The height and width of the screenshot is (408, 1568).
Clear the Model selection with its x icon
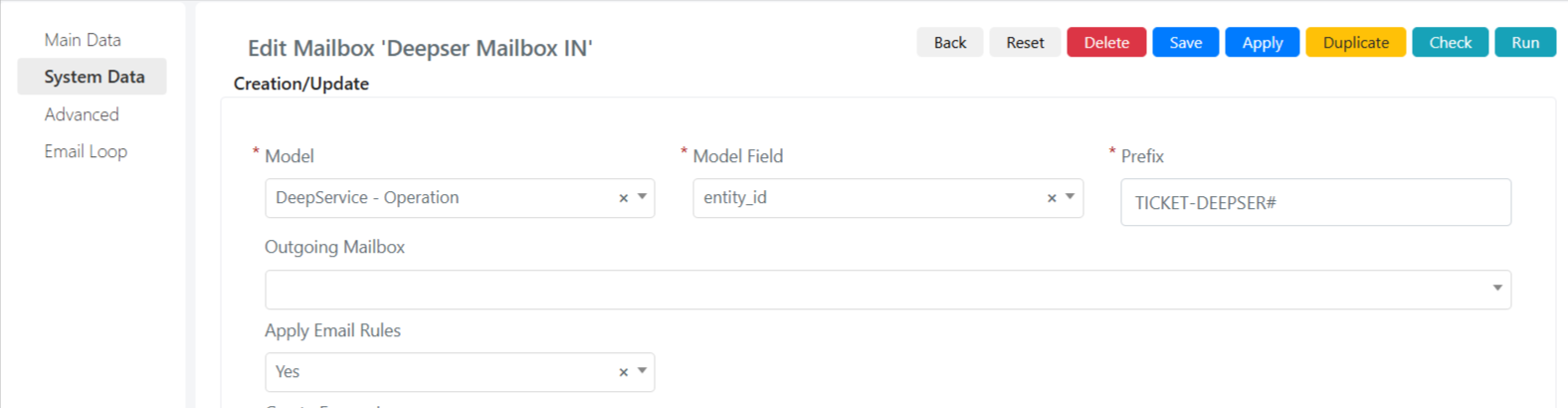pos(624,198)
